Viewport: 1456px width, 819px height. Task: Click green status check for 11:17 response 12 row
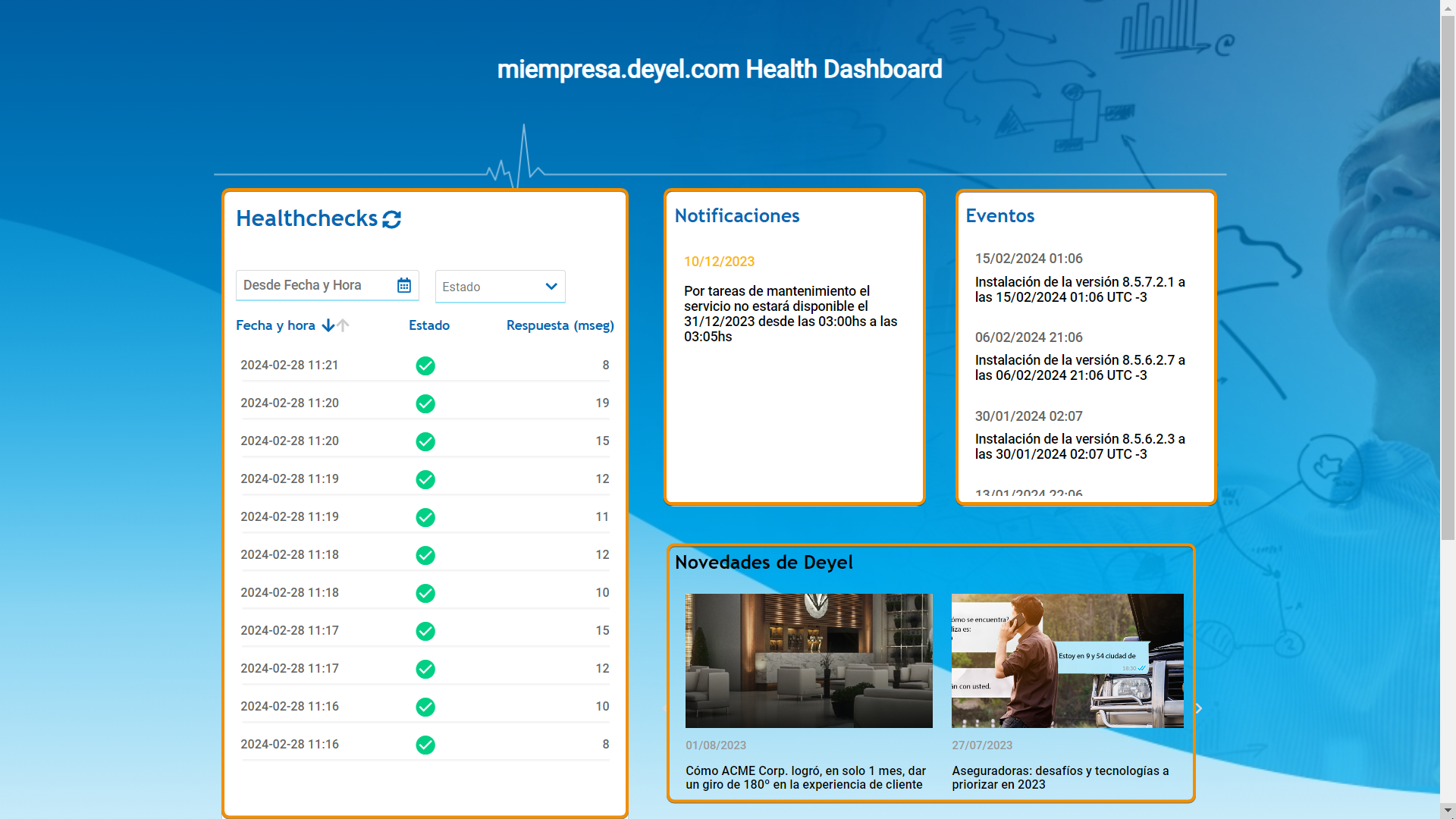point(425,669)
